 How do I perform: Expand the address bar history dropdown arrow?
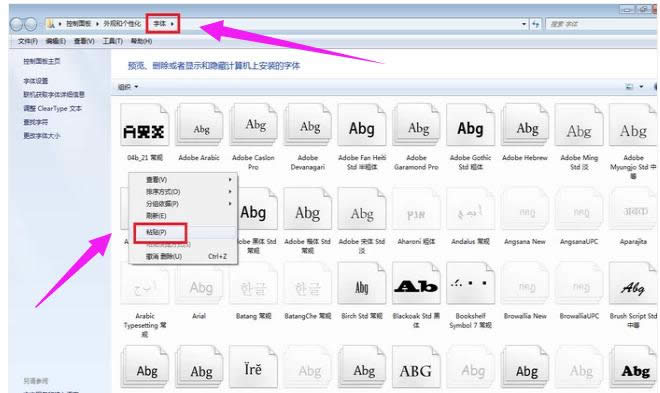pyautogui.click(x=524, y=24)
